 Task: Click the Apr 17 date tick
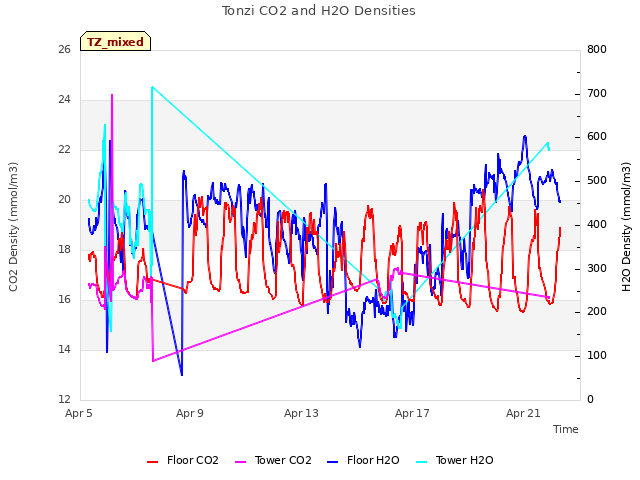(x=412, y=413)
